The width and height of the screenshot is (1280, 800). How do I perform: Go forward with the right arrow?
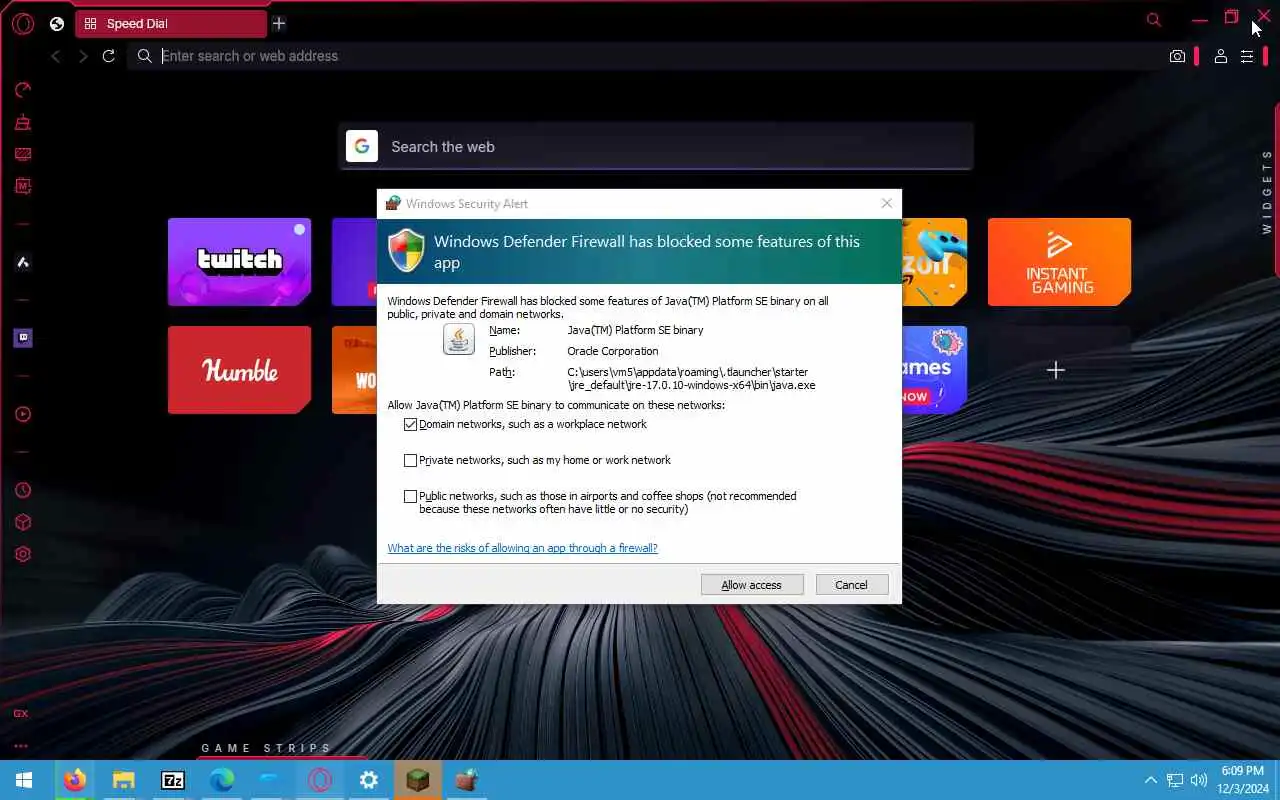[x=83, y=56]
